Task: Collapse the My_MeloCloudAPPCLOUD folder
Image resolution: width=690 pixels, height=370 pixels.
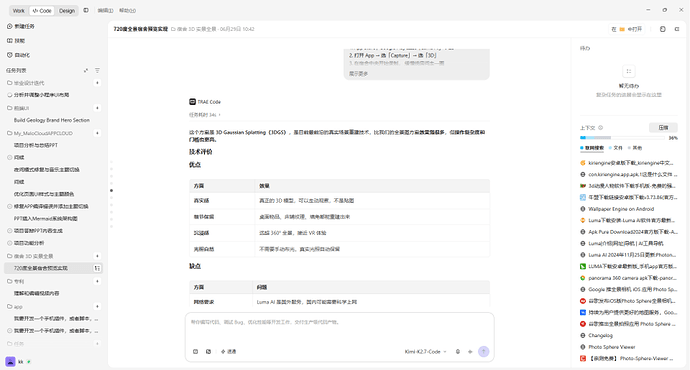Action: click(40, 133)
